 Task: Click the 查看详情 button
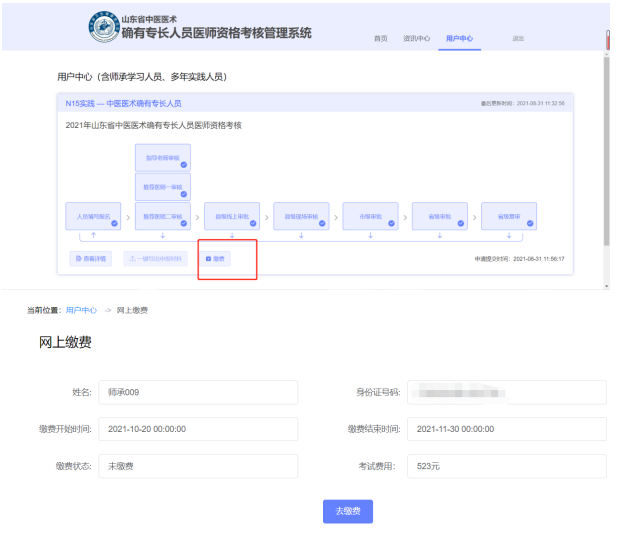[91, 258]
